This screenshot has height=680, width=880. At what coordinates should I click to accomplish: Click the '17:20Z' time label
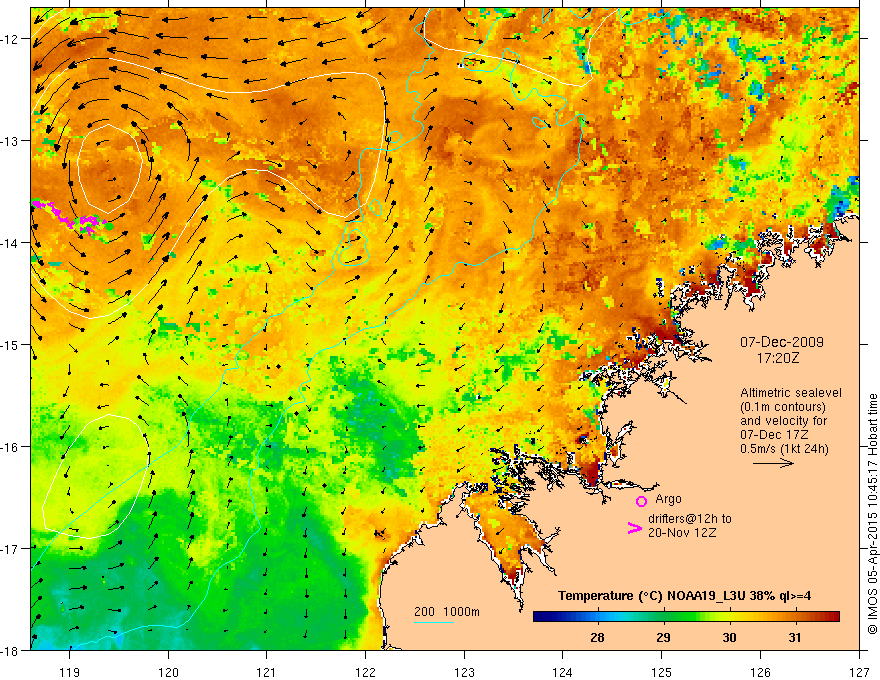point(777,358)
